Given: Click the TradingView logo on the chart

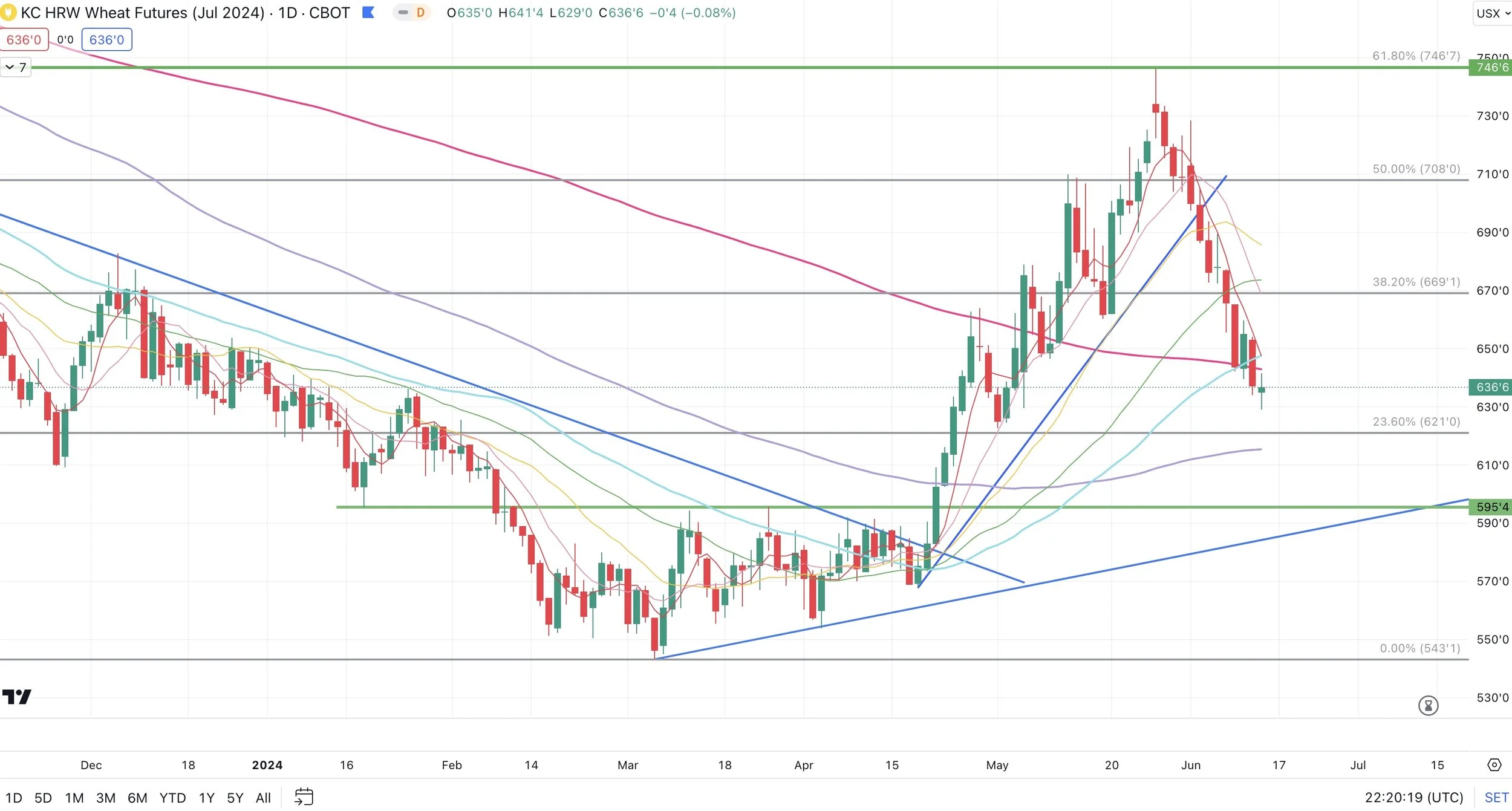Looking at the screenshot, I should point(17,697).
